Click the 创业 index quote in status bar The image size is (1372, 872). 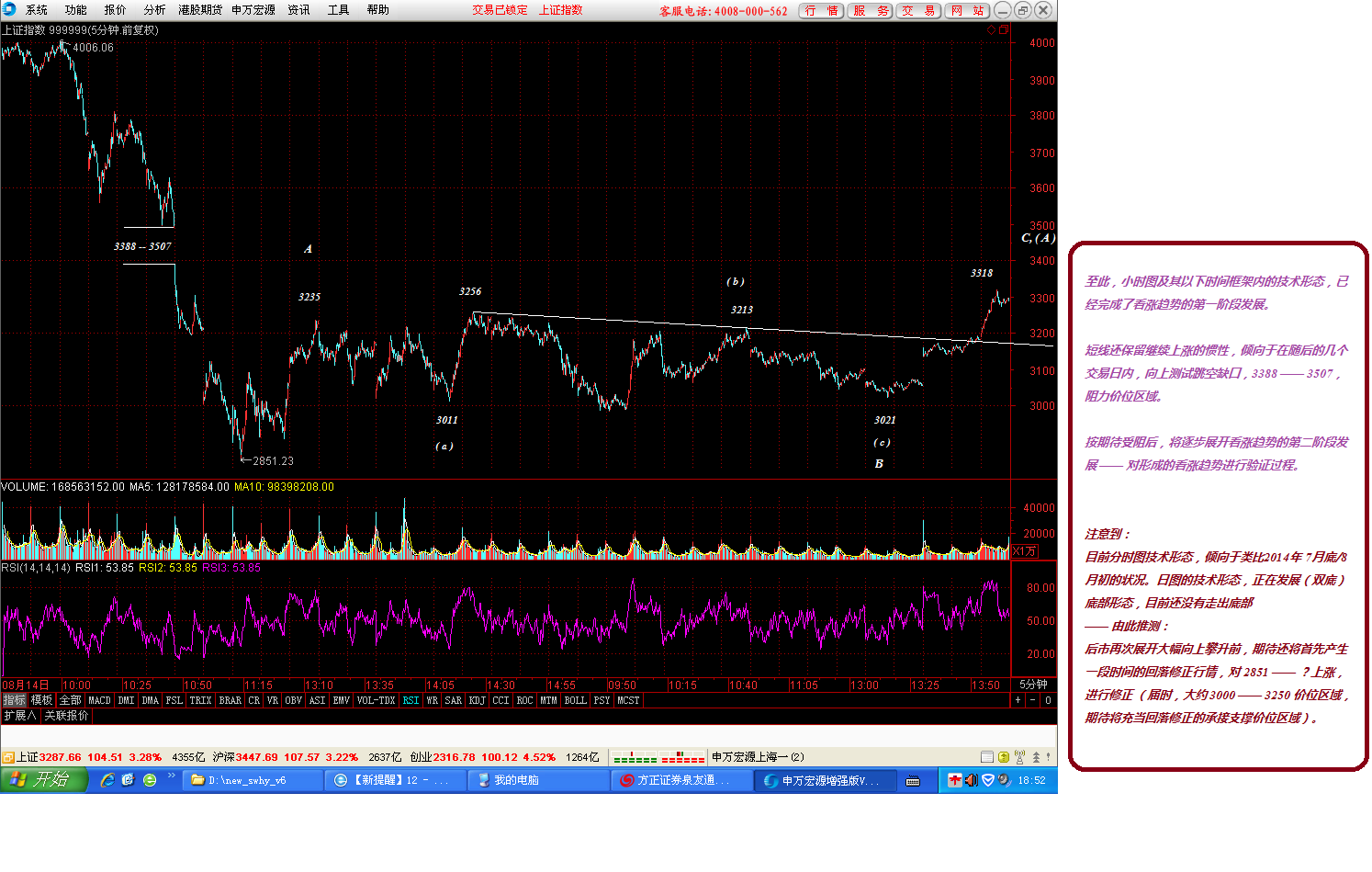[482, 757]
